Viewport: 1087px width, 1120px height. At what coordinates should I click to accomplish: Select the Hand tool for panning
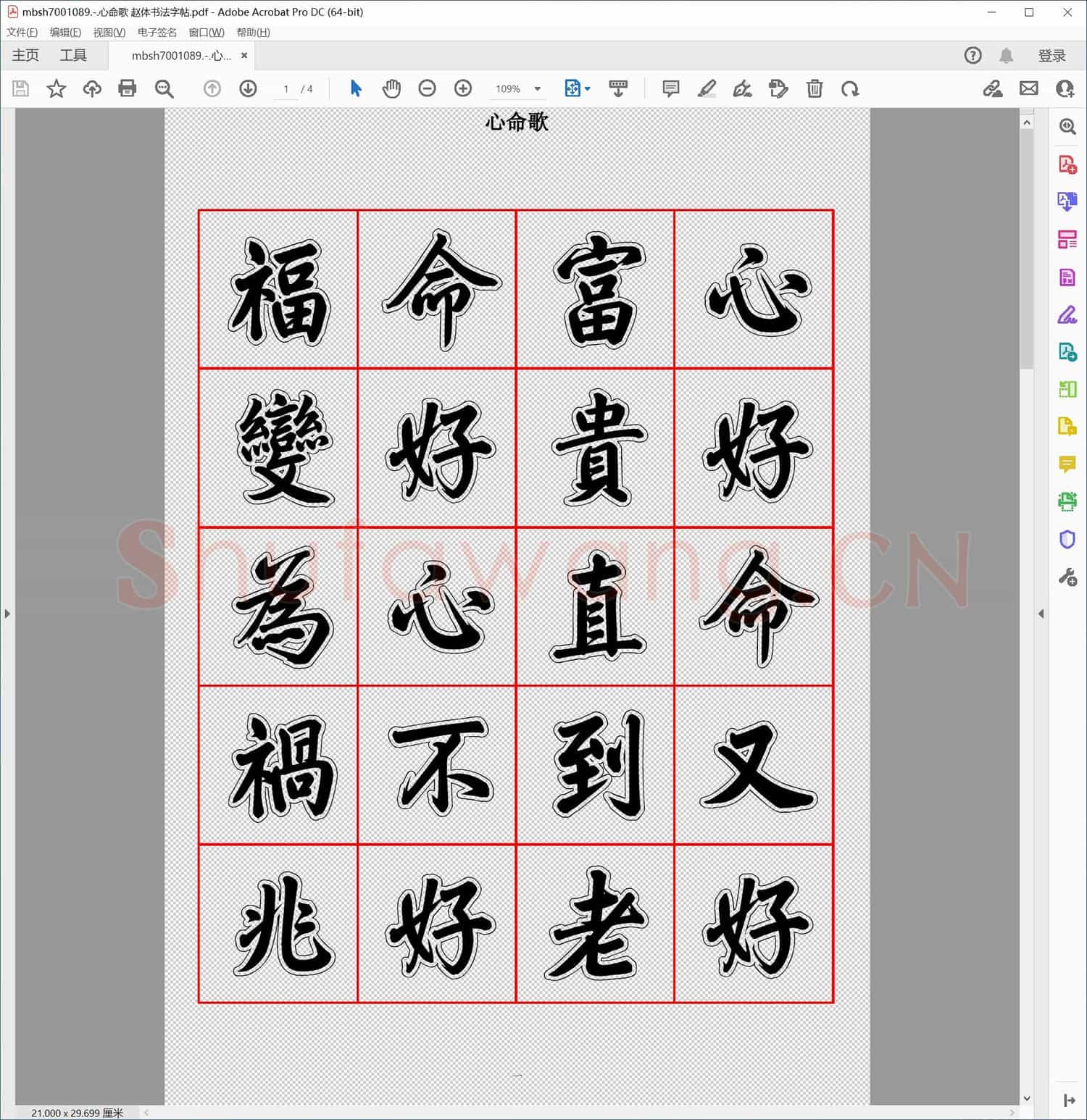pyautogui.click(x=391, y=88)
